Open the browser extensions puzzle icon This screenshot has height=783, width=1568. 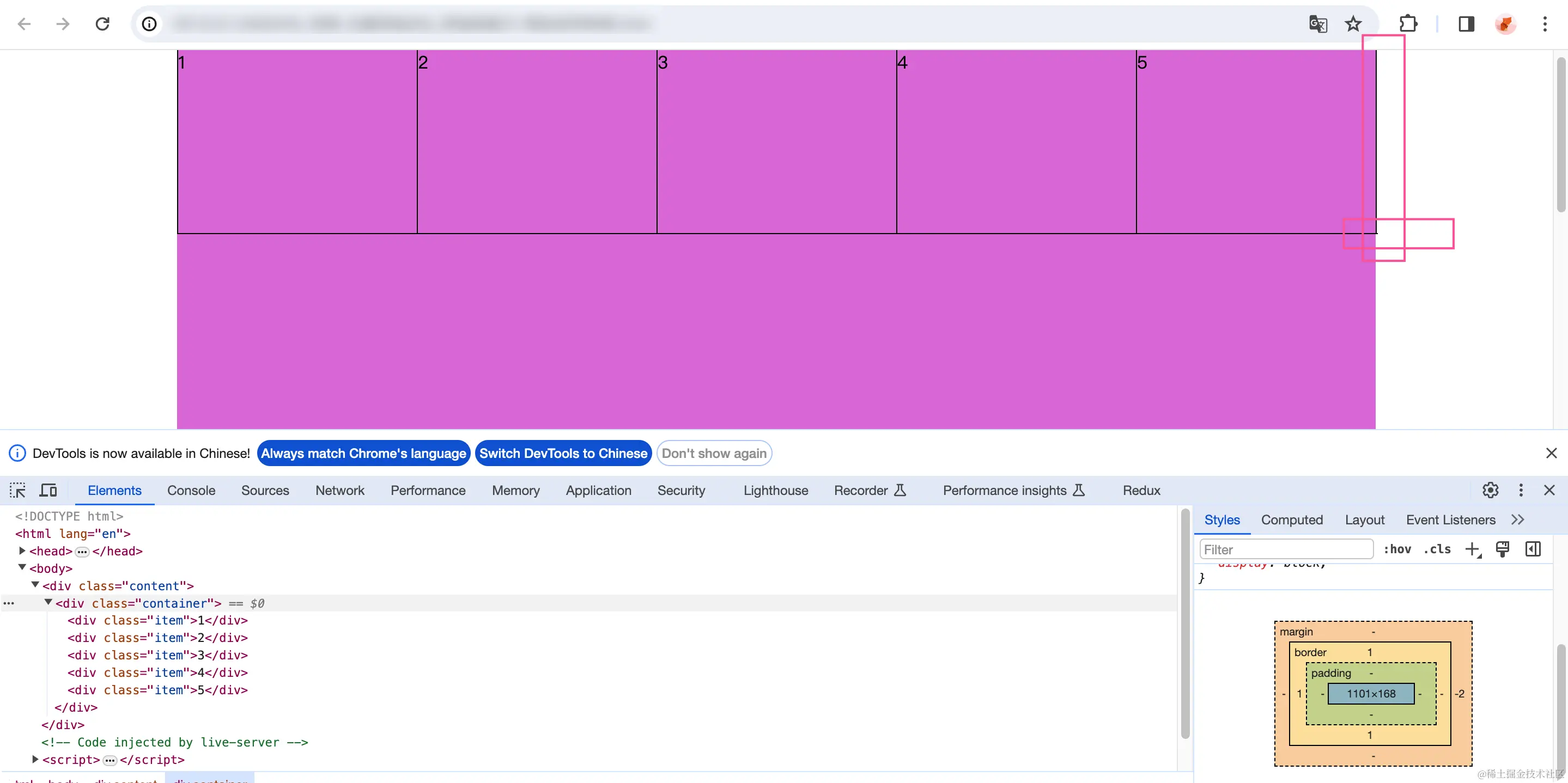tap(1408, 25)
